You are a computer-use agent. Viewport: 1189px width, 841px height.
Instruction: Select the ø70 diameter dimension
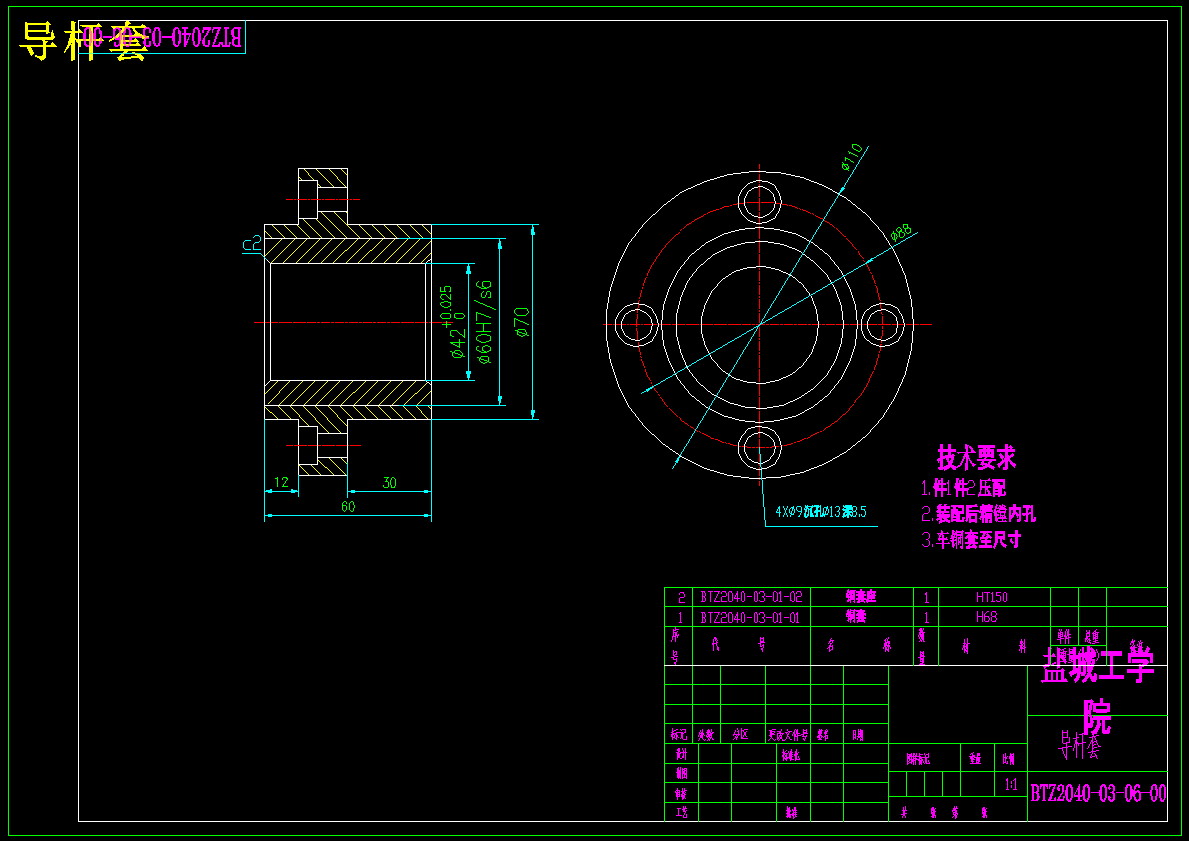pos(521,322)
